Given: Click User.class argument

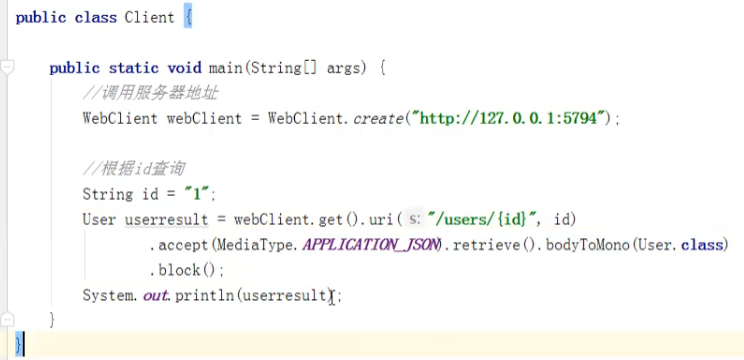Looking at the screenshot, I should coord(680,245).
